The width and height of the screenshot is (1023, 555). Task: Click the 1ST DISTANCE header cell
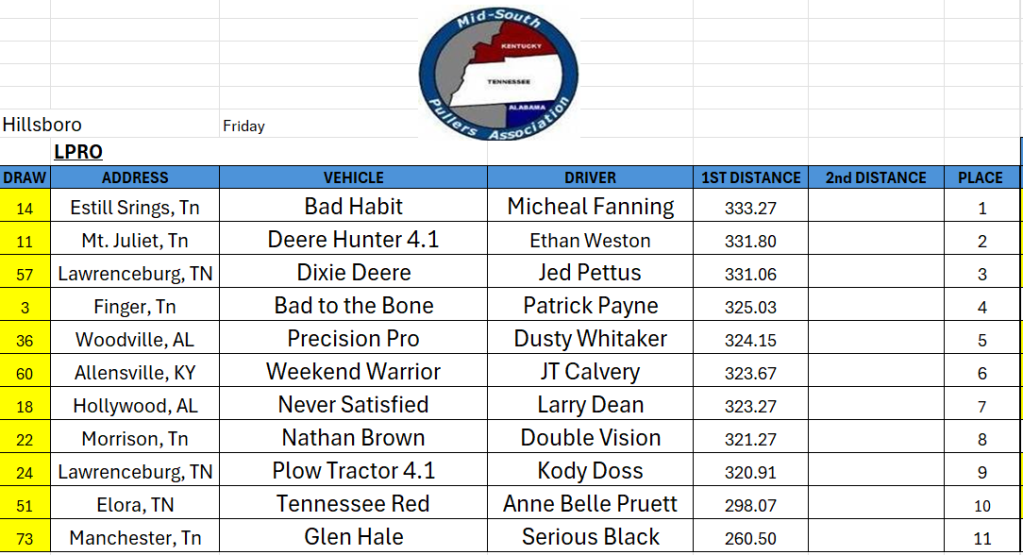[x=751, y=177]
